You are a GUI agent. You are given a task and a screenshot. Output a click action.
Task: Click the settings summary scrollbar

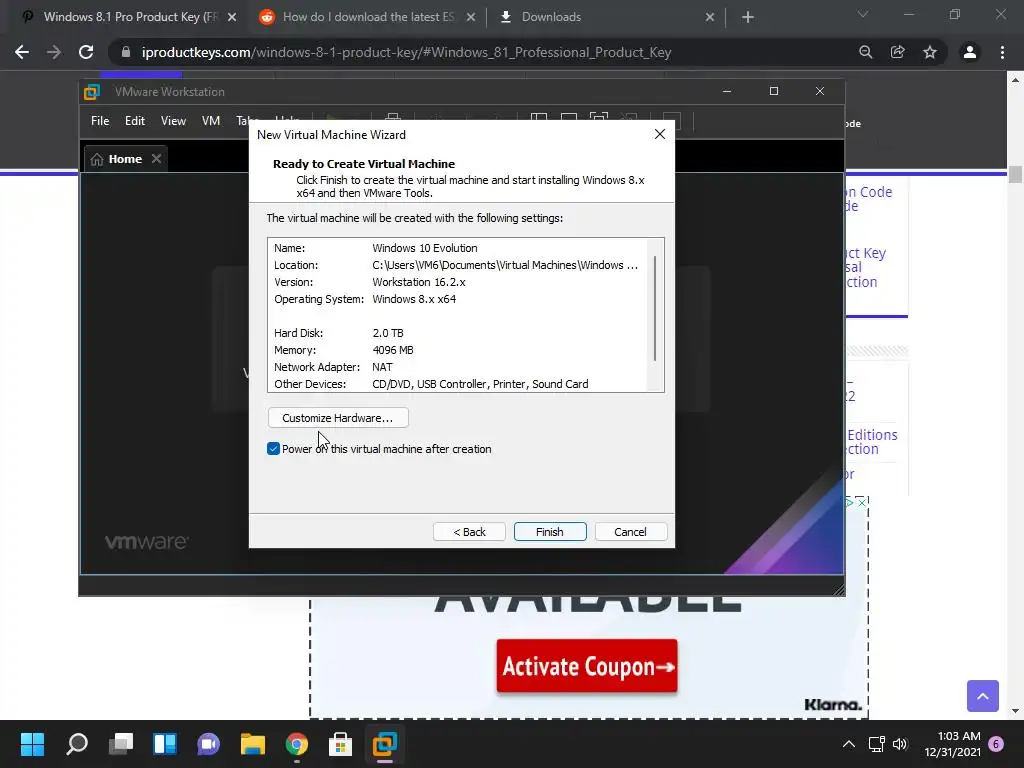point(655,307)
